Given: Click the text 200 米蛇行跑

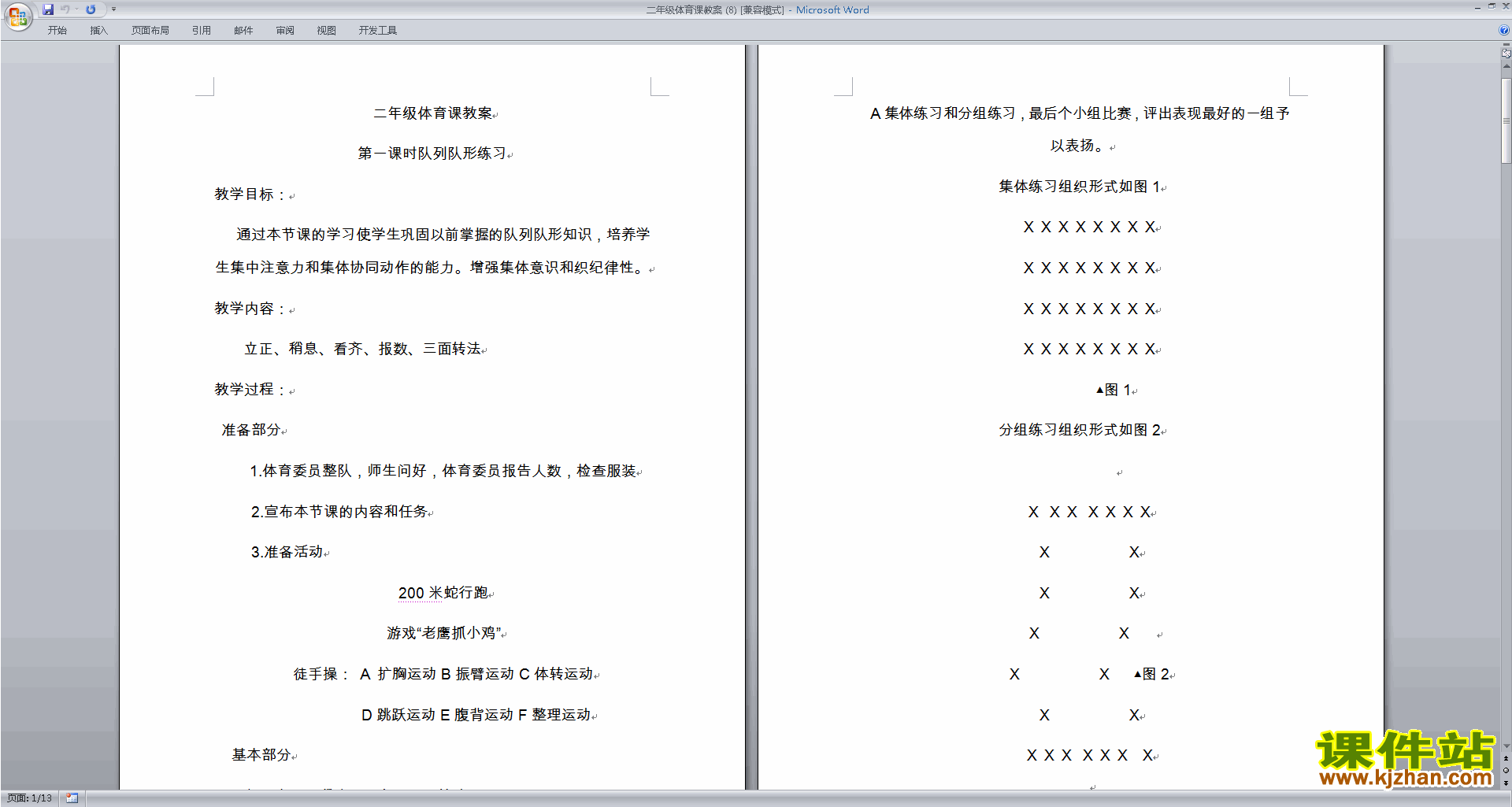Looking at the screenshot, I should tap(443, 593).
